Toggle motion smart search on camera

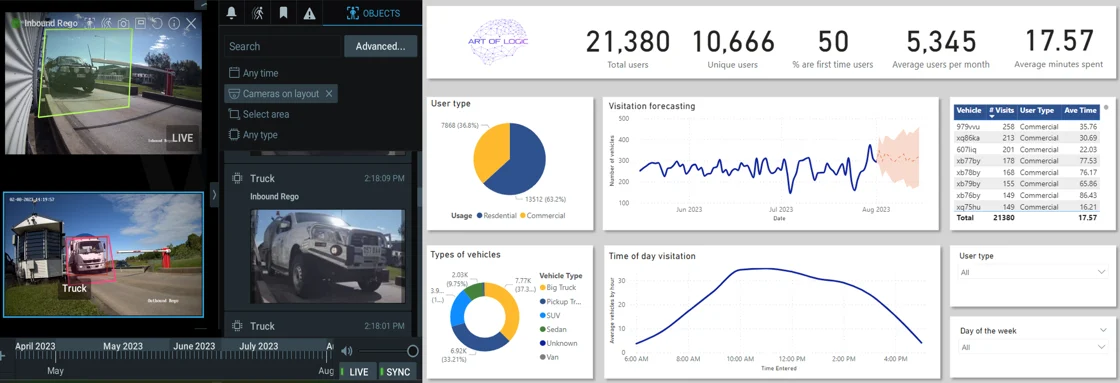coord(107,24)
